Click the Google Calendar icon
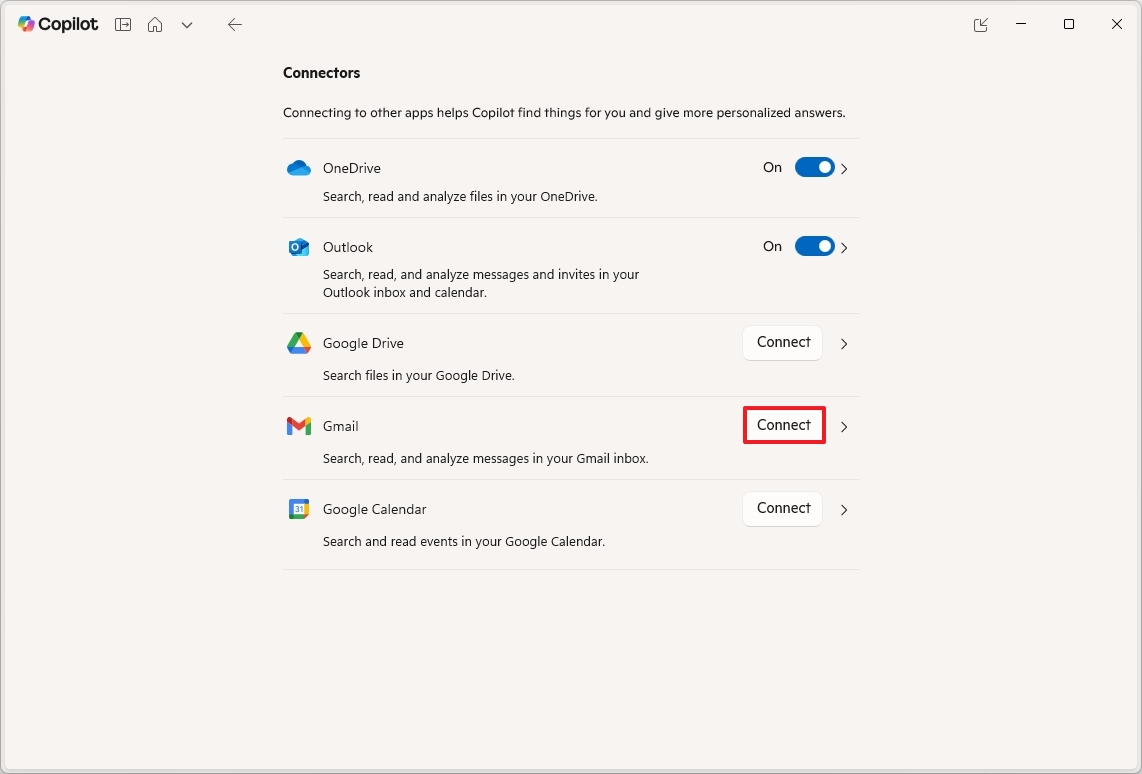 pyautogui.click(x=298, y=509)
